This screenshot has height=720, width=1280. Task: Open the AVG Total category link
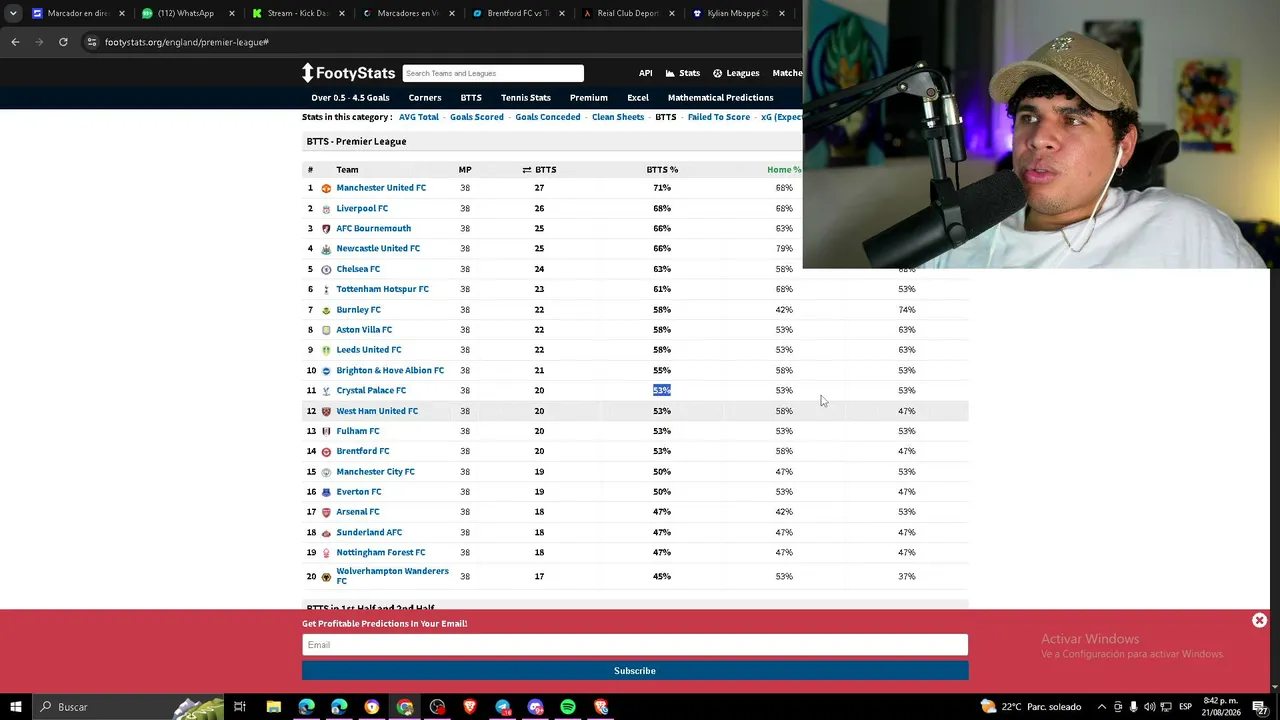pyautogui.click(x=419, y=117)
